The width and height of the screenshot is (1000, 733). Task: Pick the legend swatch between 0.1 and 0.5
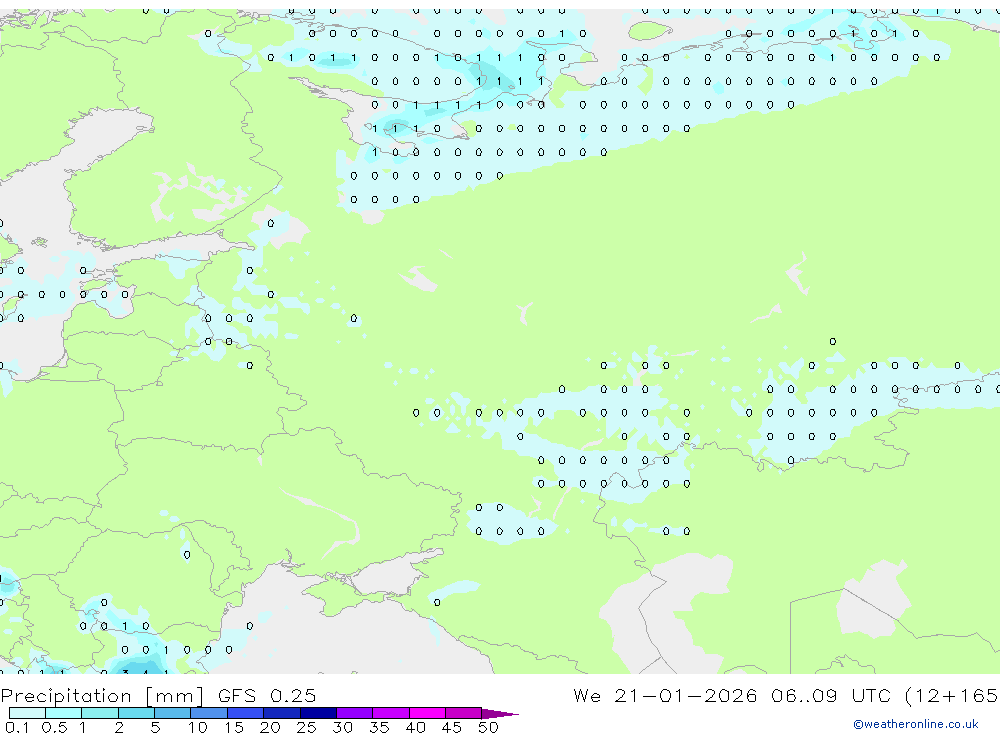tap(27, 713)
